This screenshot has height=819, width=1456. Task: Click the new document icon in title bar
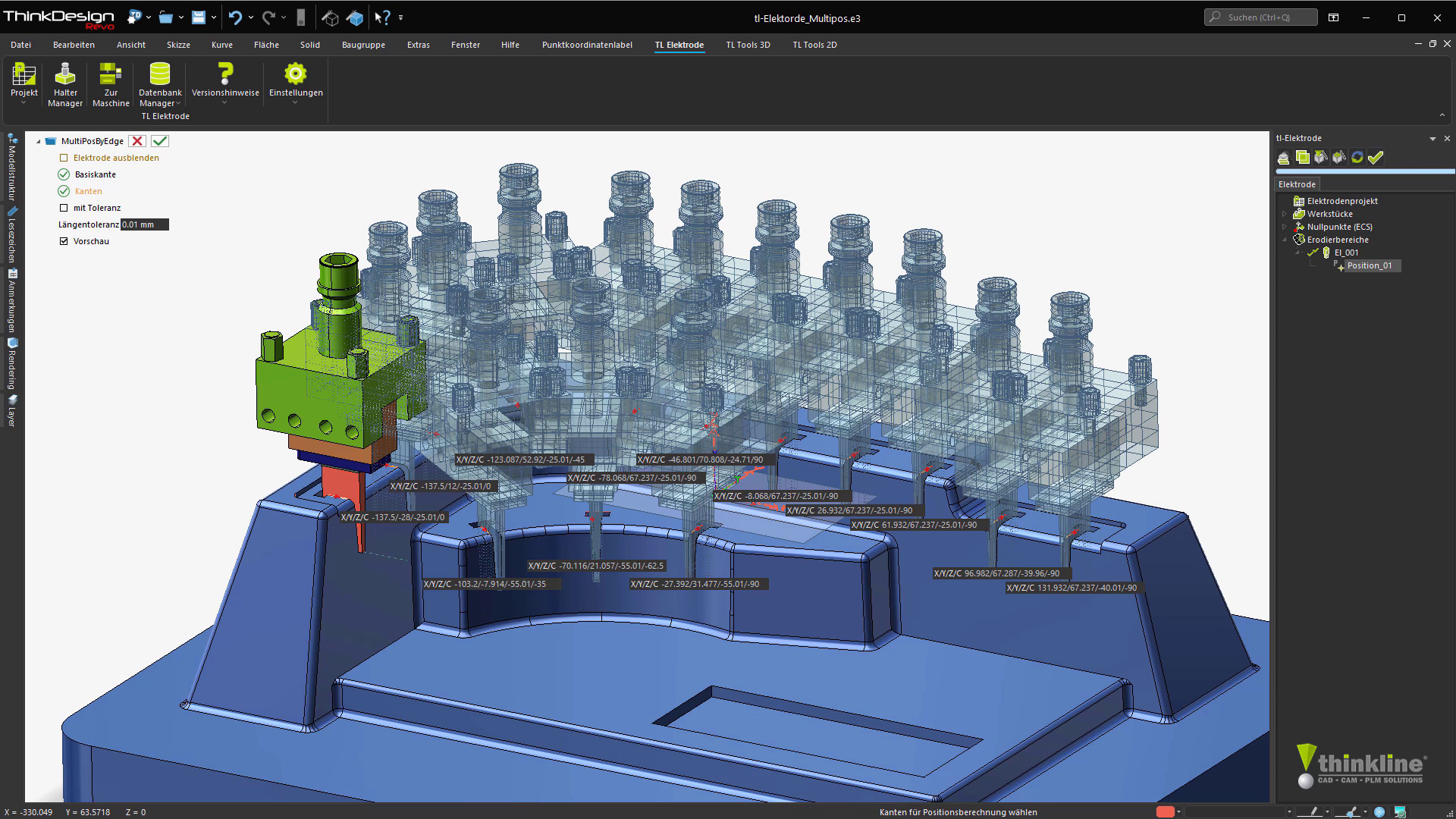(x=135, y=17)
